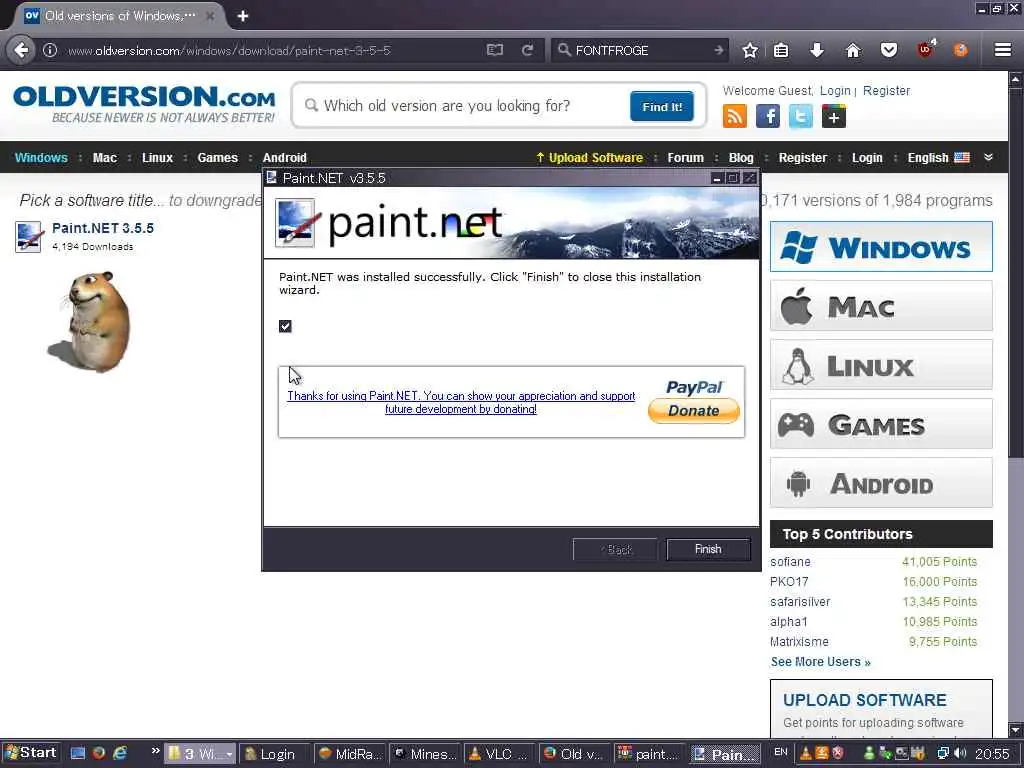Open a new browser tab with plus

pos(243,16)
